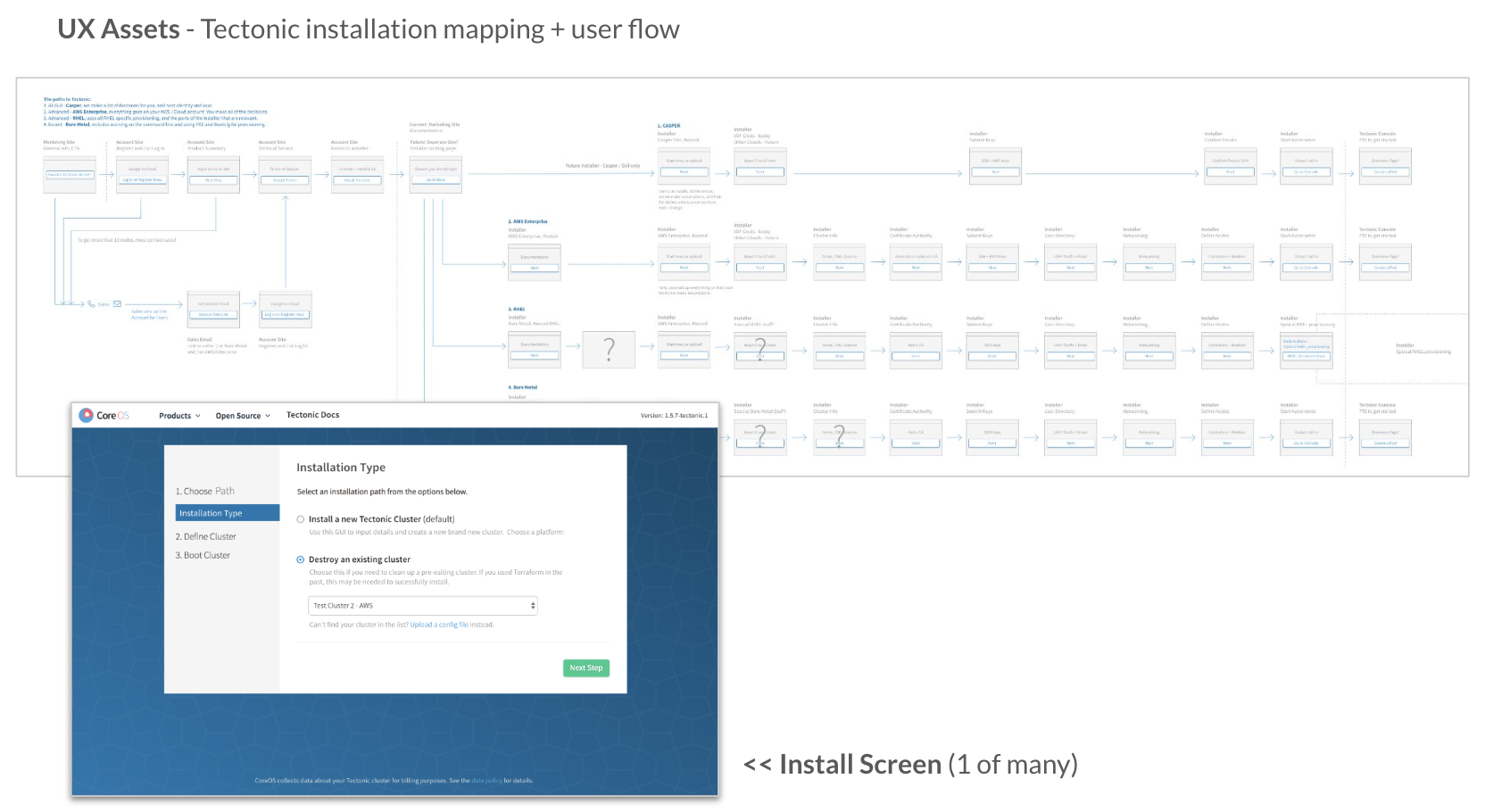Click the envelope icon beside Sales
Screen dimensions: 1485x812
click(117, 304)
